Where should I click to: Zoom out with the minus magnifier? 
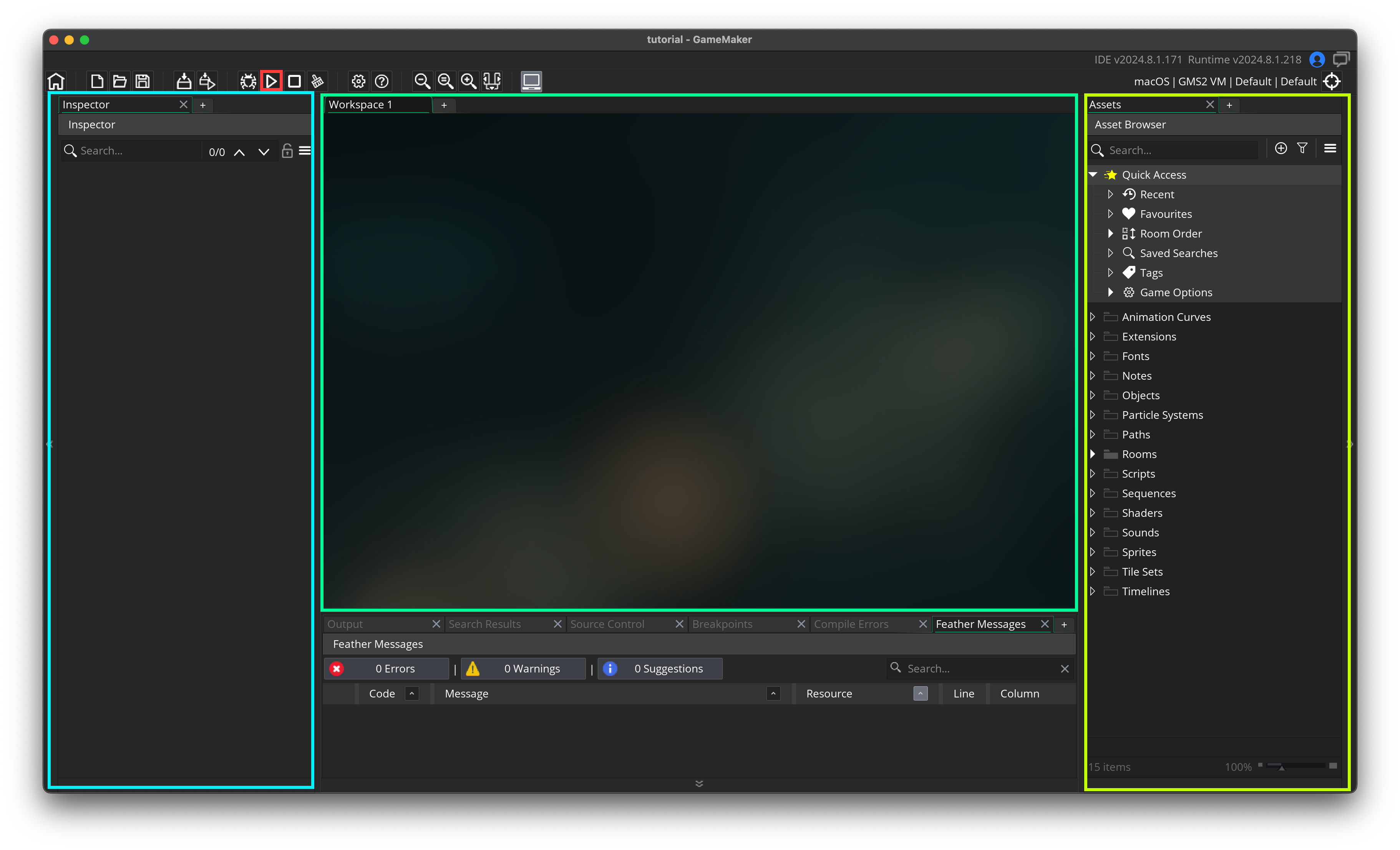(x=422, y=81)
